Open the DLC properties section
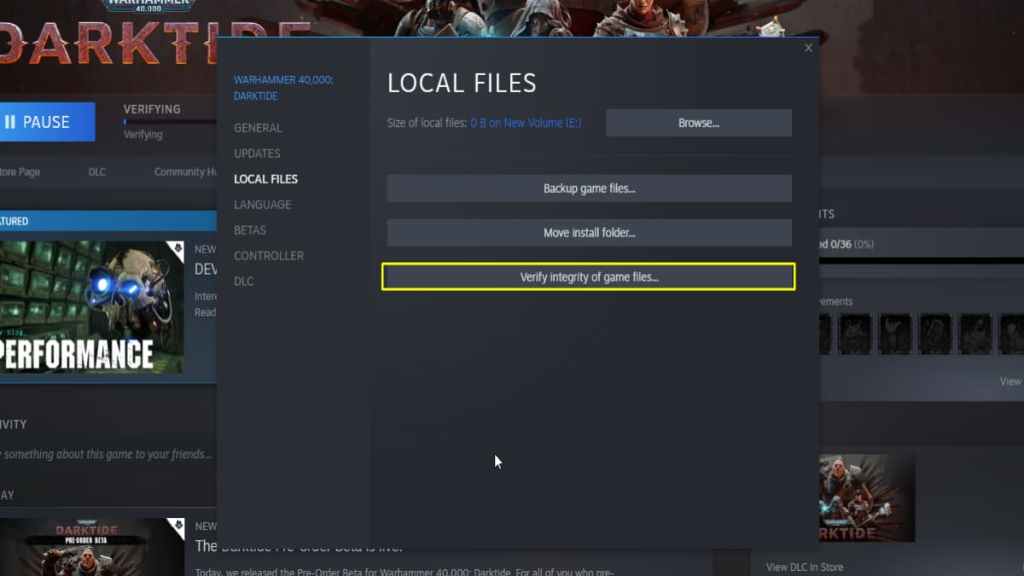The height and width of the screenshot is (576, 1024). tap(244, 281)
